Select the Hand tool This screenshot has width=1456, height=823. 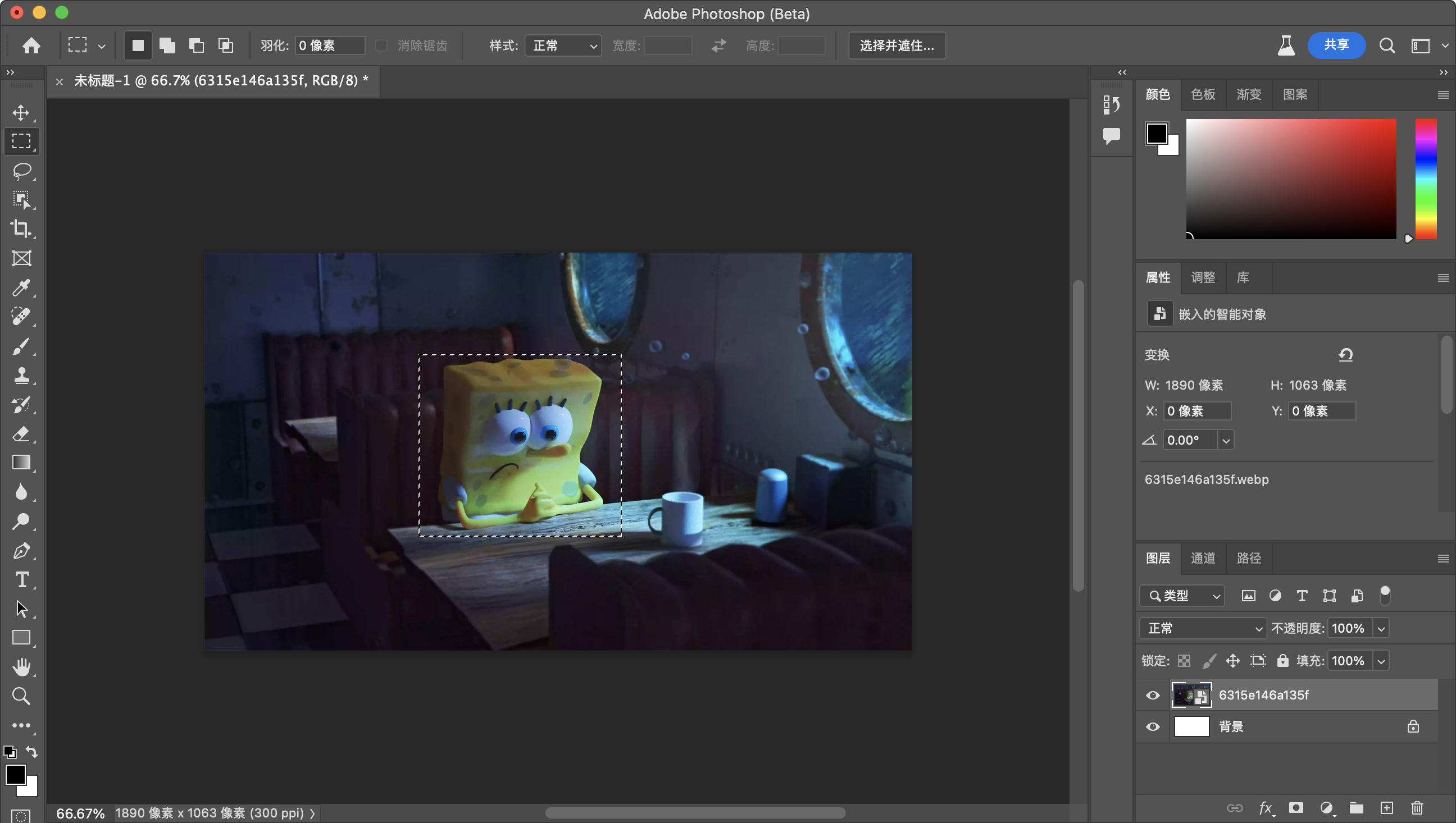[21, 666]
